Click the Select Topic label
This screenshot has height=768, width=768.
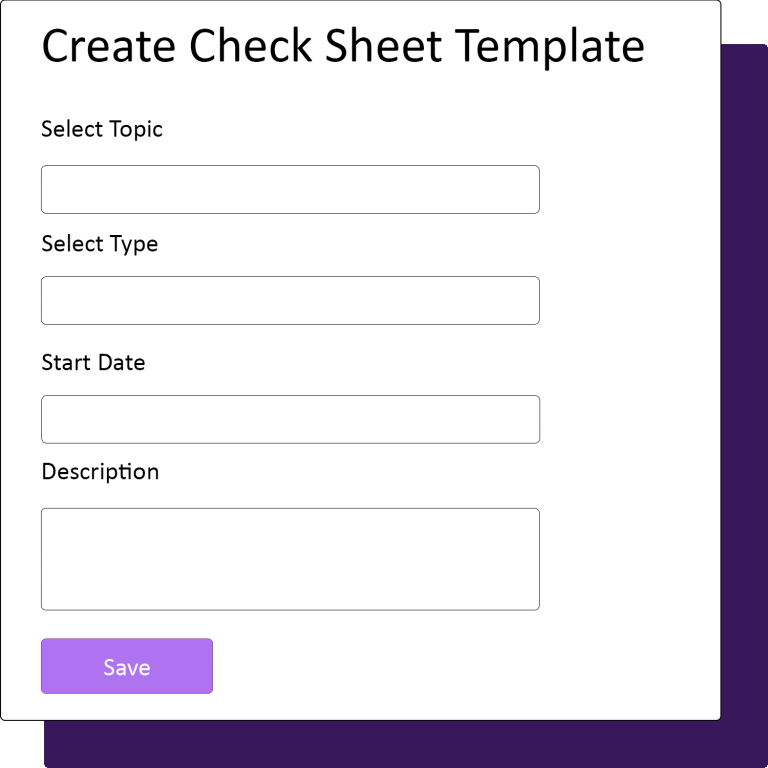[x=102, y=130]
